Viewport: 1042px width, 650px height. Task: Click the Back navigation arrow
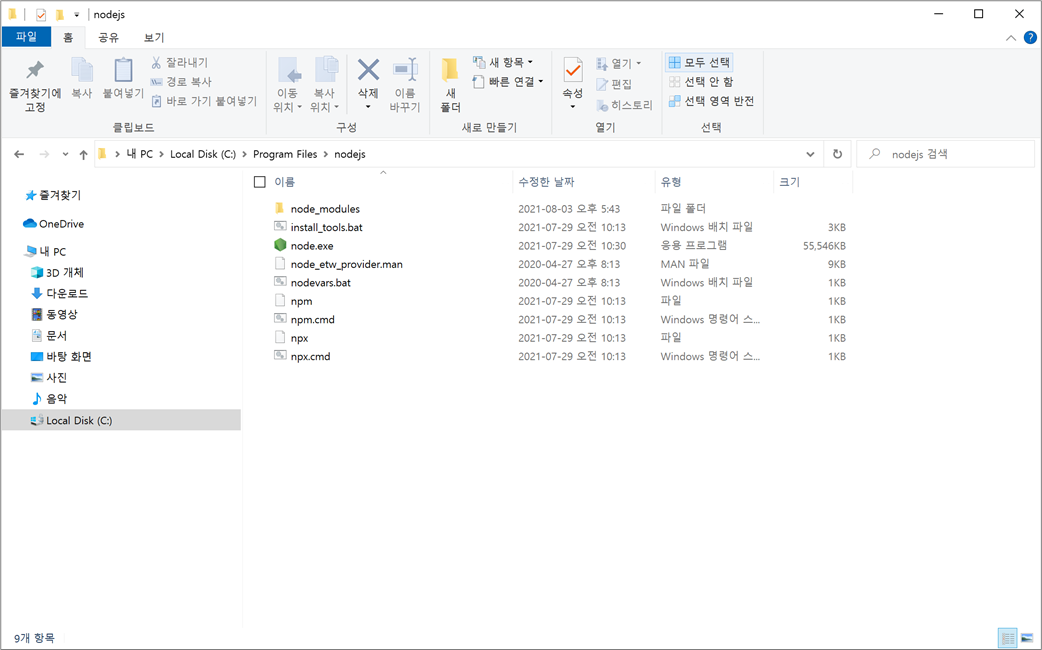[19, 154]
